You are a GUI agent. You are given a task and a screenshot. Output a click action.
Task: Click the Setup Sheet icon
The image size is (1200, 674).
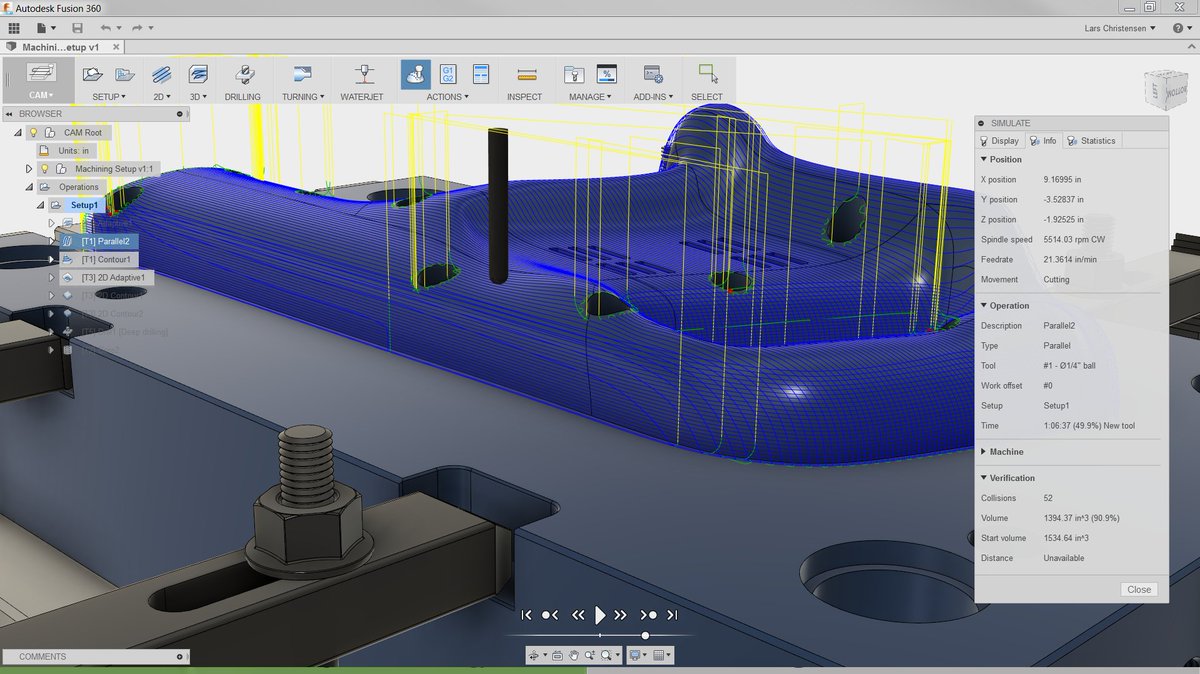(480, 74)
